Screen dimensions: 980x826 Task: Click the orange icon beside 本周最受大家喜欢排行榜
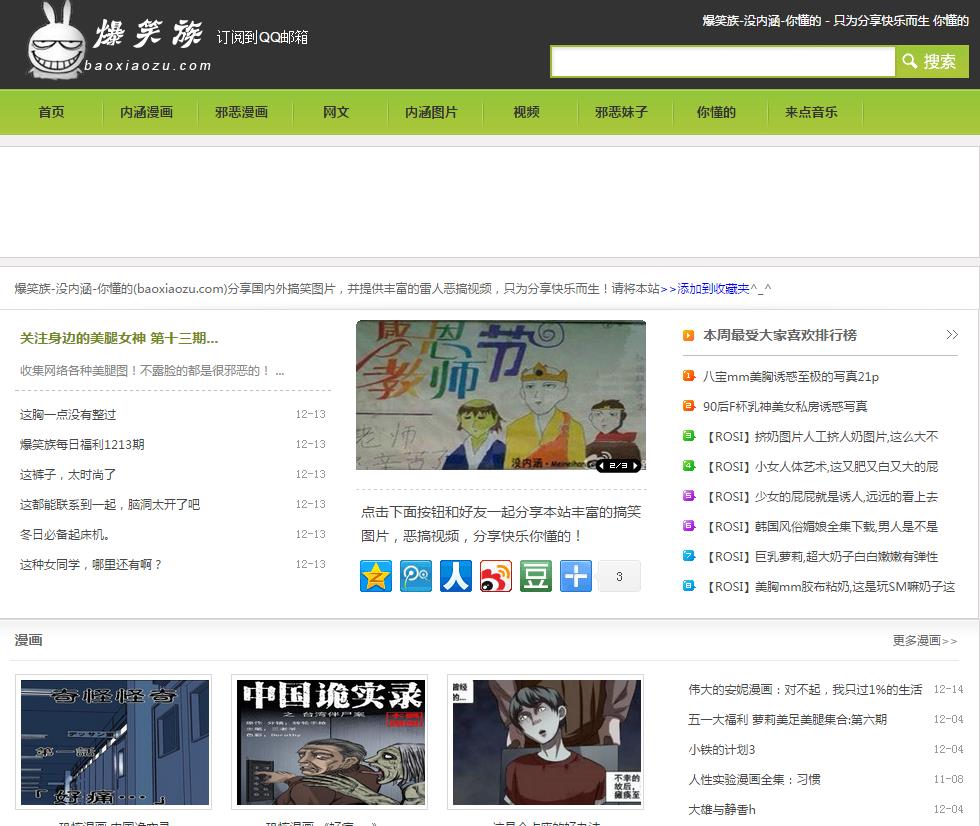pyautogui.click(x=688, y=336)
